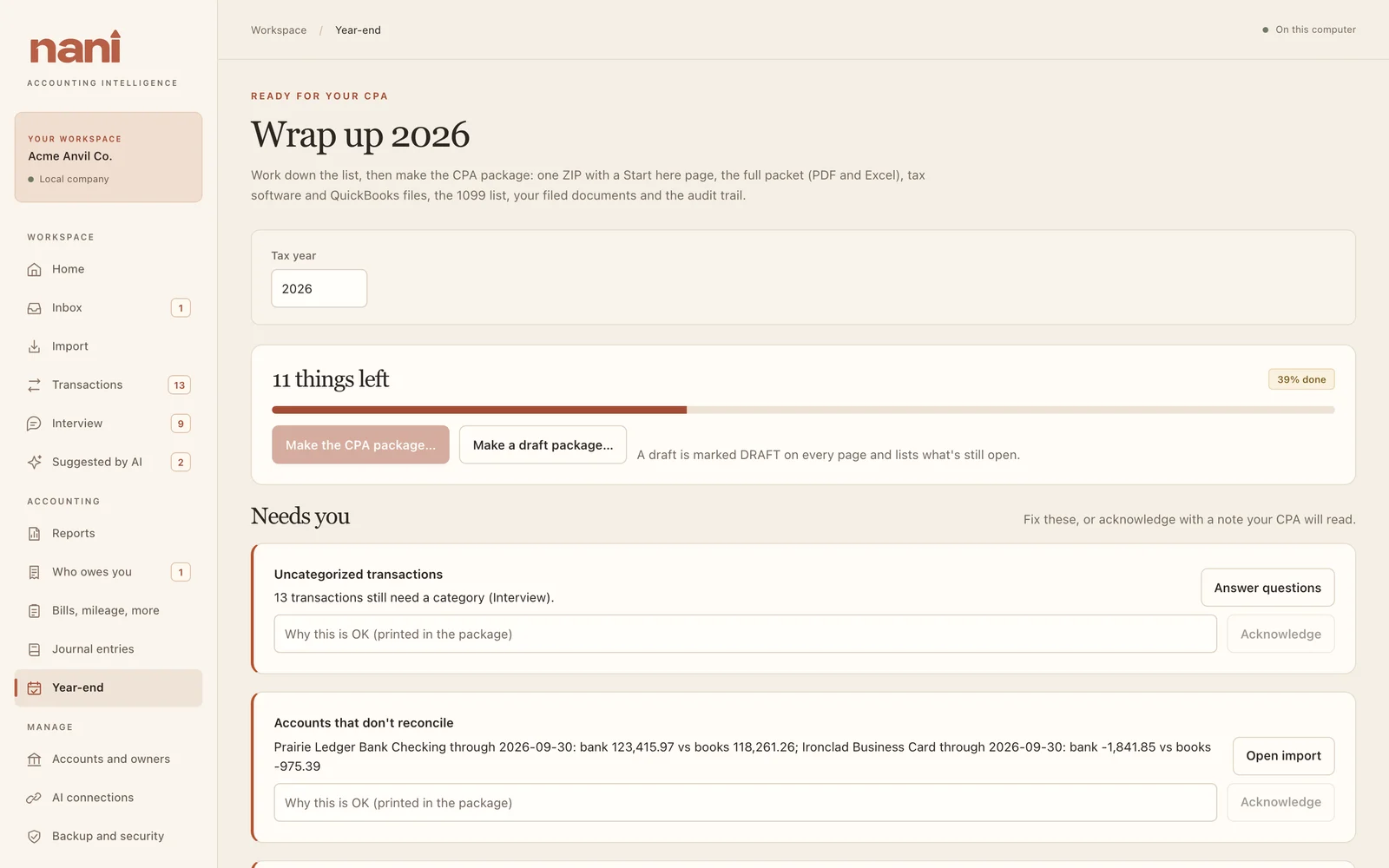Click the Transactions arrows icon
This screenshot has height=868, width=1389.
[x=34, y=385]
